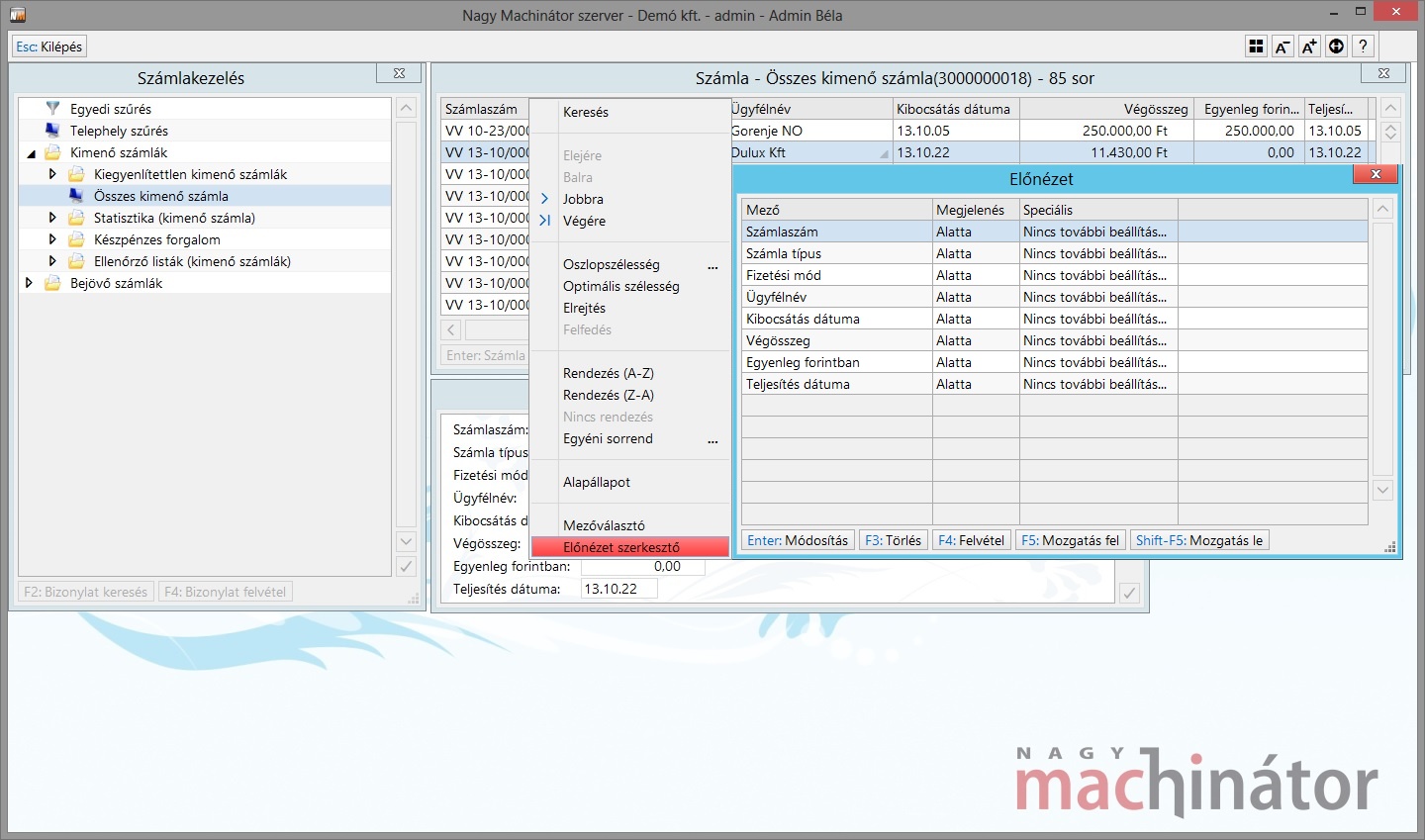Viewport: 1425px width, 840px height.
Task: Click the folder icon of Ellenőrző listák
Action: pyautogui.click(x=76, y=261)
